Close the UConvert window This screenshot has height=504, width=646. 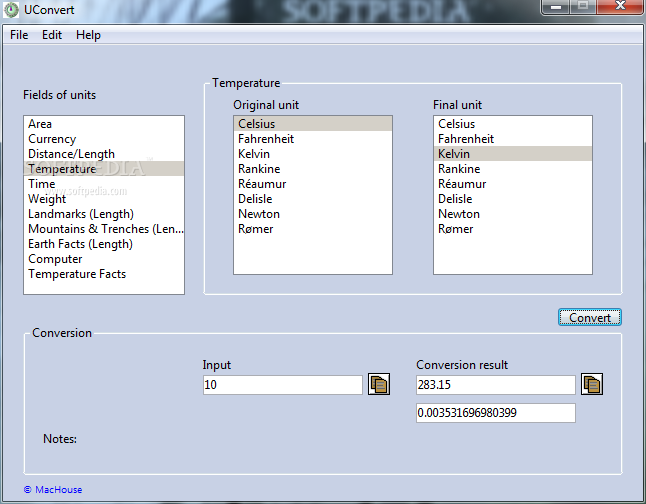point(620,7)
